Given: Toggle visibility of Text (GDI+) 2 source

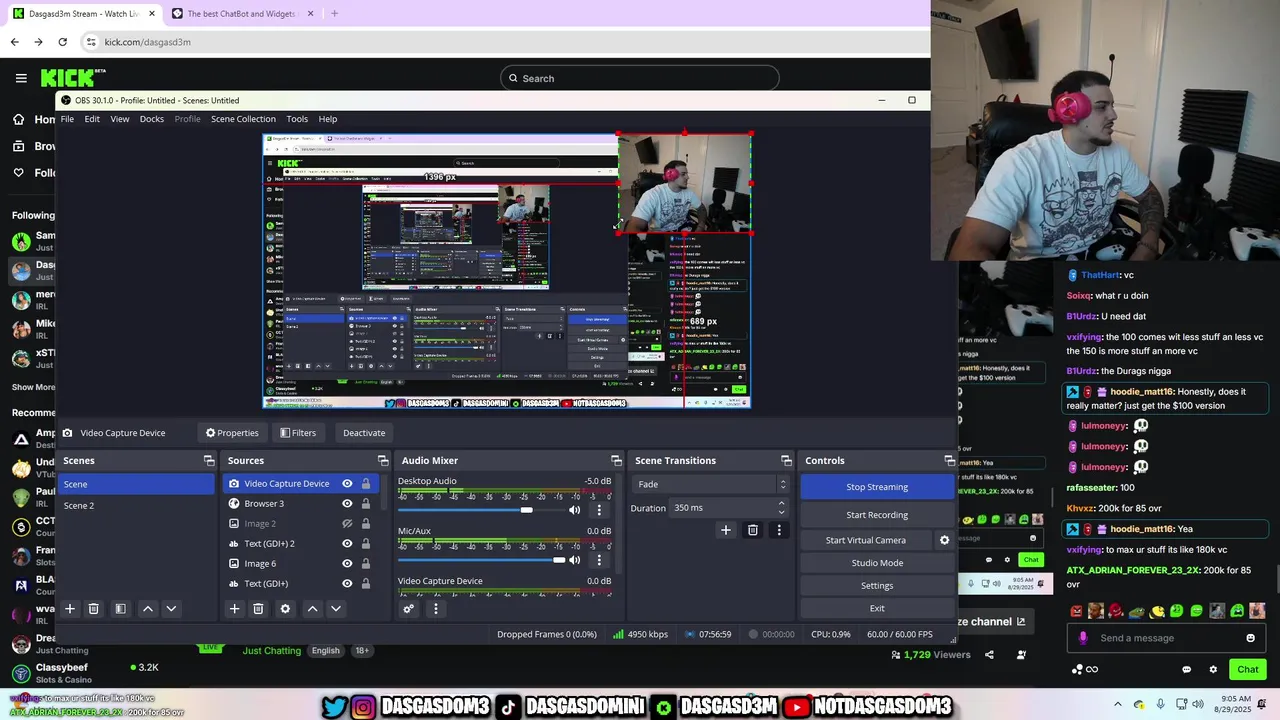Looking at the screenshot, I should point(347,543).
